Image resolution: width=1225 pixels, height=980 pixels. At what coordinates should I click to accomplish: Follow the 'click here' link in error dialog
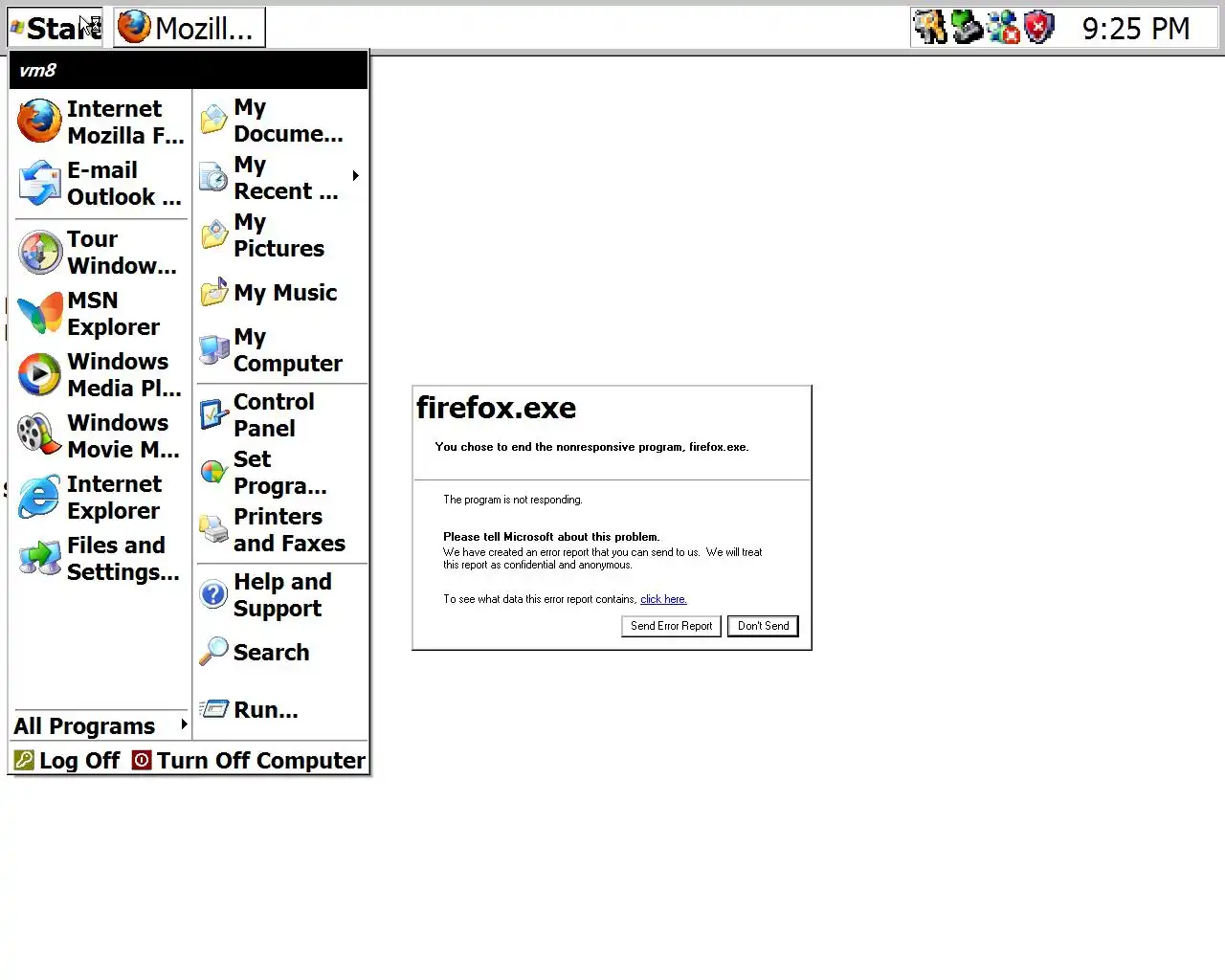(x=663, y=599)
